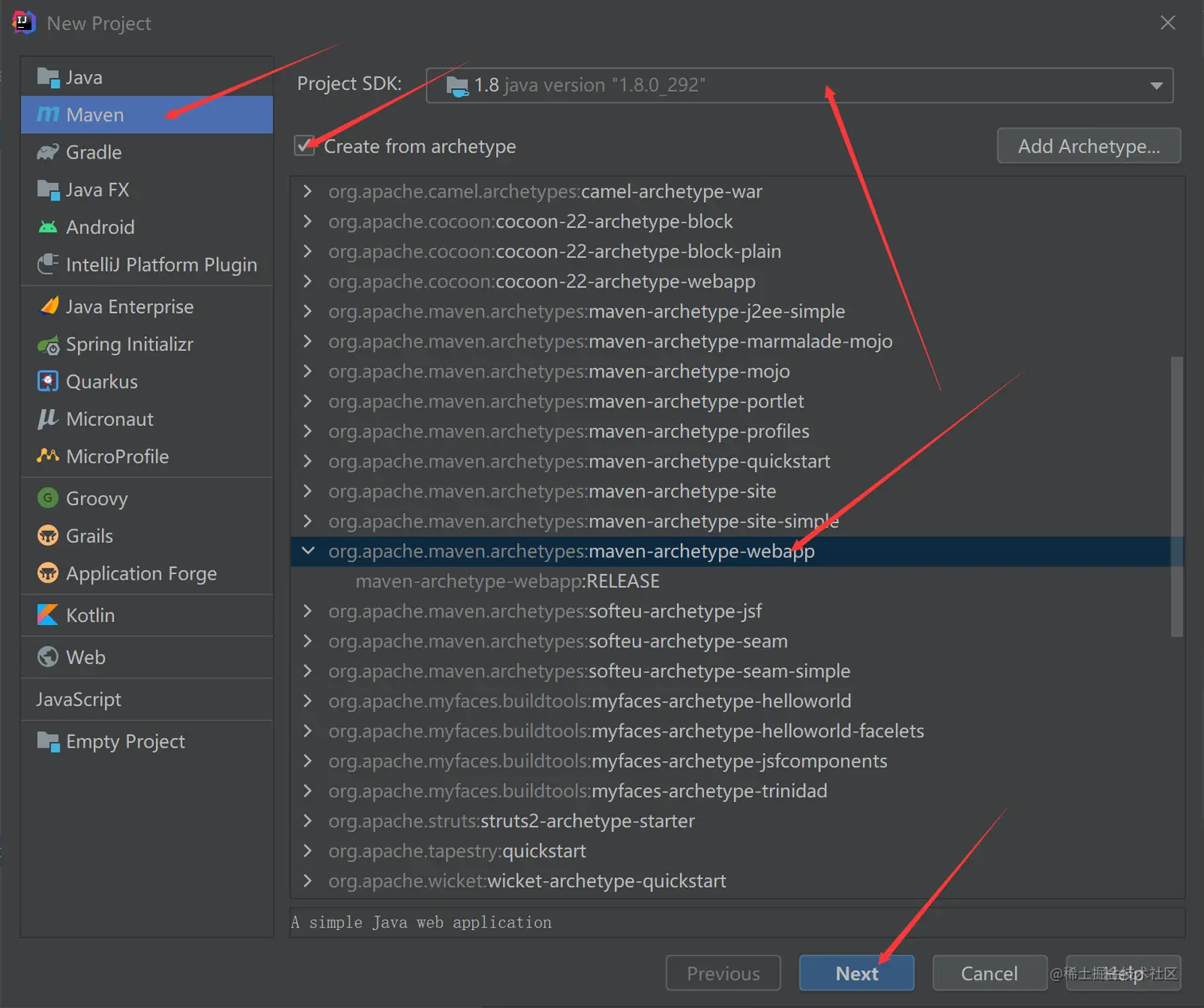Select maven-archetype-site row text
This screenshot has height=1008, width=1204.
tap(552, 491)
